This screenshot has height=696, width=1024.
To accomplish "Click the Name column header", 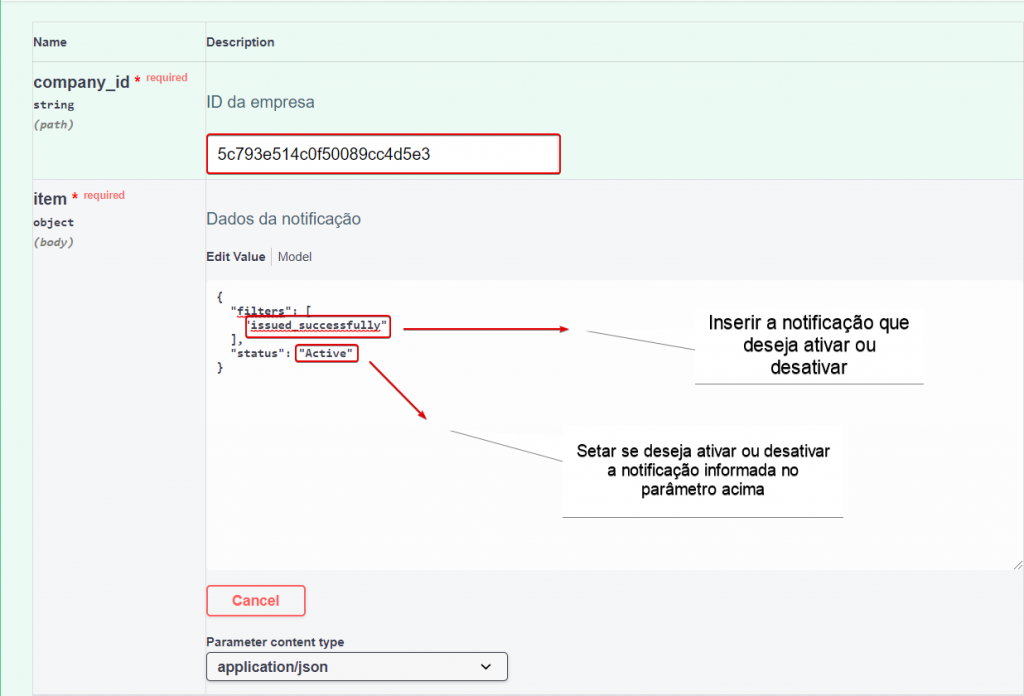I will pos(50,42).
